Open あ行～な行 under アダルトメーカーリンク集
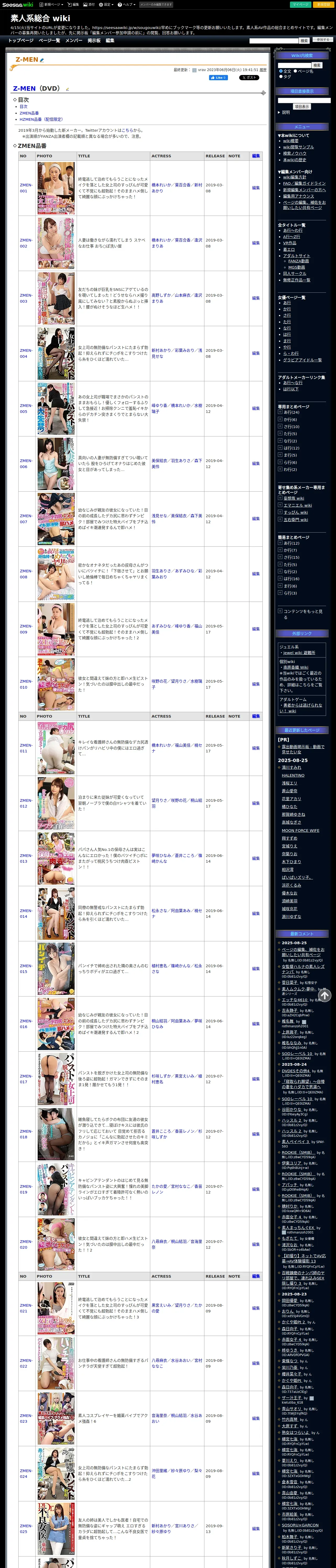 (293, 383)
